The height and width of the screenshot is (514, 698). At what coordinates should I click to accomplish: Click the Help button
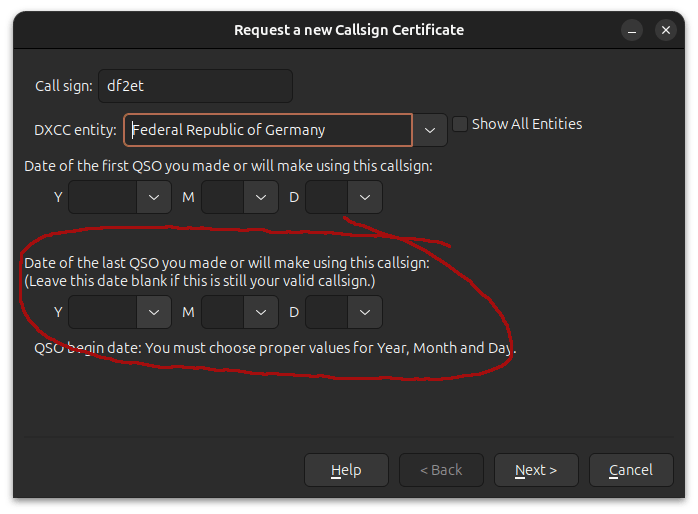coord(346,470)
